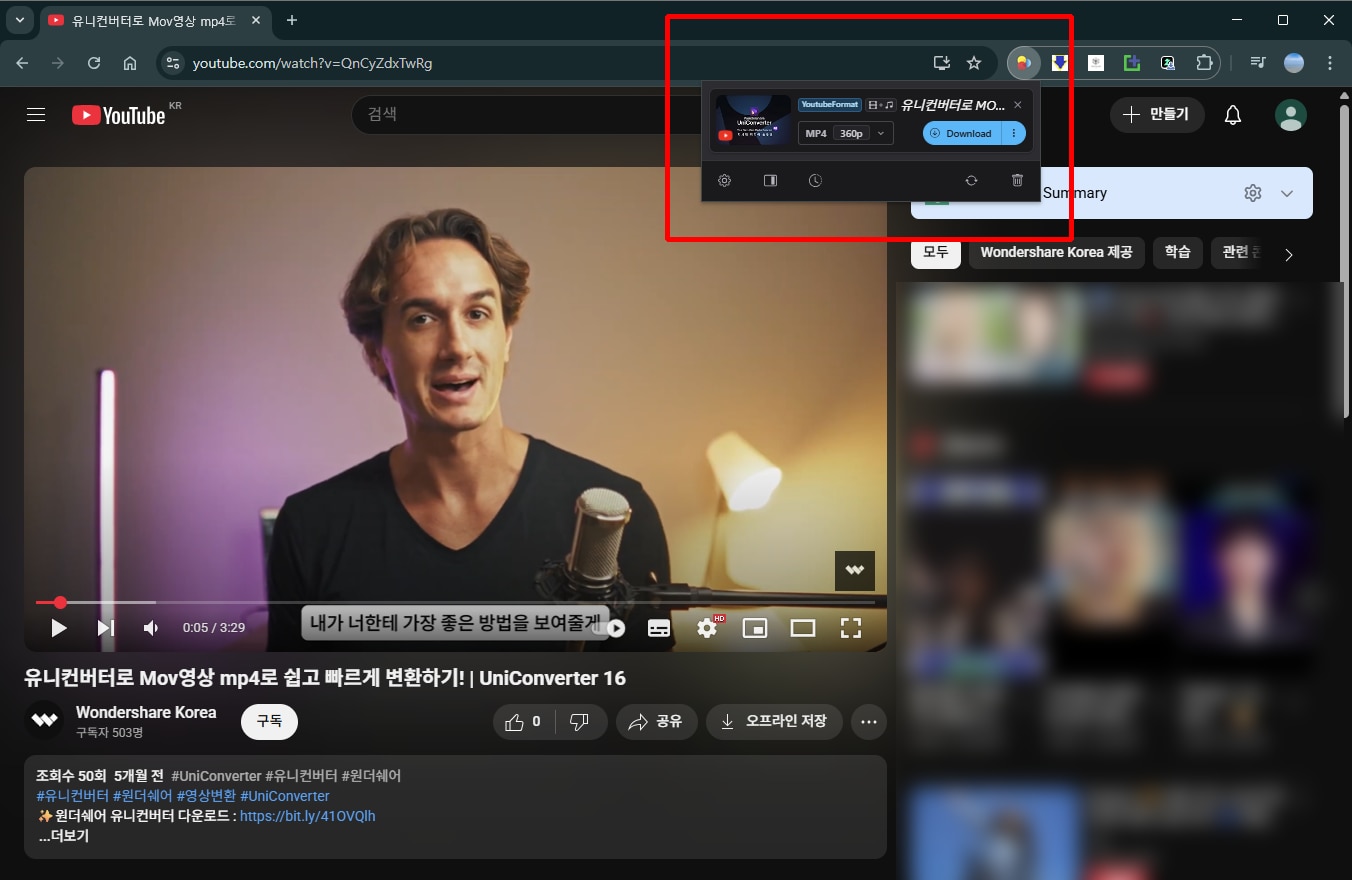Image resolution: width=1352 pixels, height=880 pixels.
Task: Refresh the detected media list in popup
Action: pos(971,181)
